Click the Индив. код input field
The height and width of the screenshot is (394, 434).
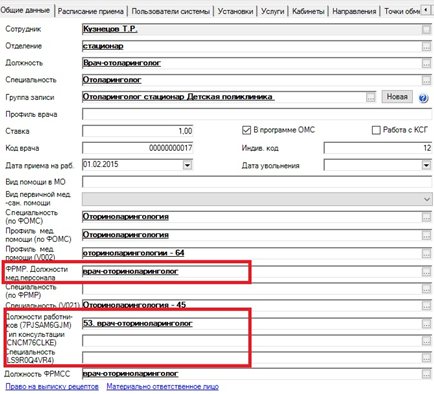(378, 148)
